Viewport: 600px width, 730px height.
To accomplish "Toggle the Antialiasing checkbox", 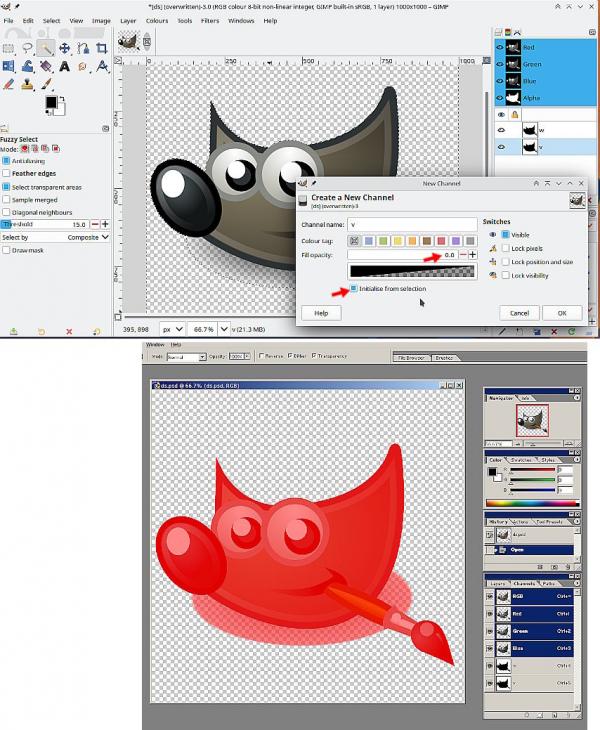I will 6,161.
